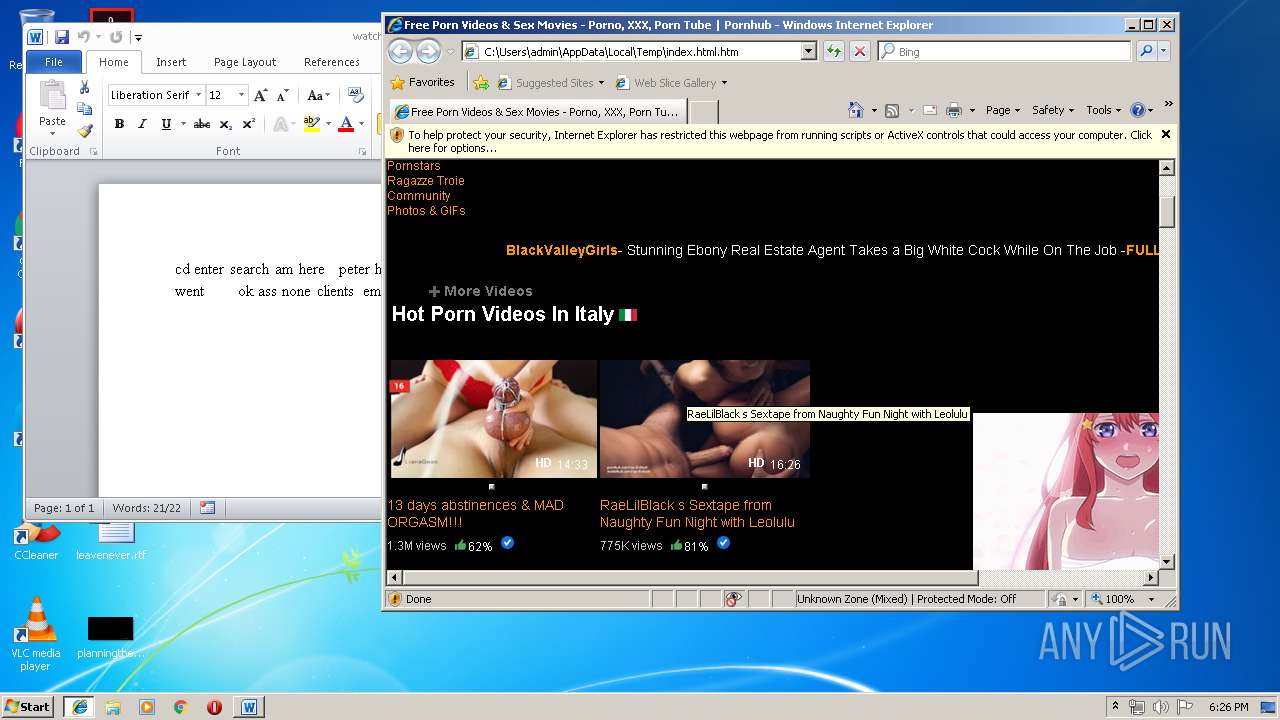Grow font size in Word ribbon

pos(260,95)
